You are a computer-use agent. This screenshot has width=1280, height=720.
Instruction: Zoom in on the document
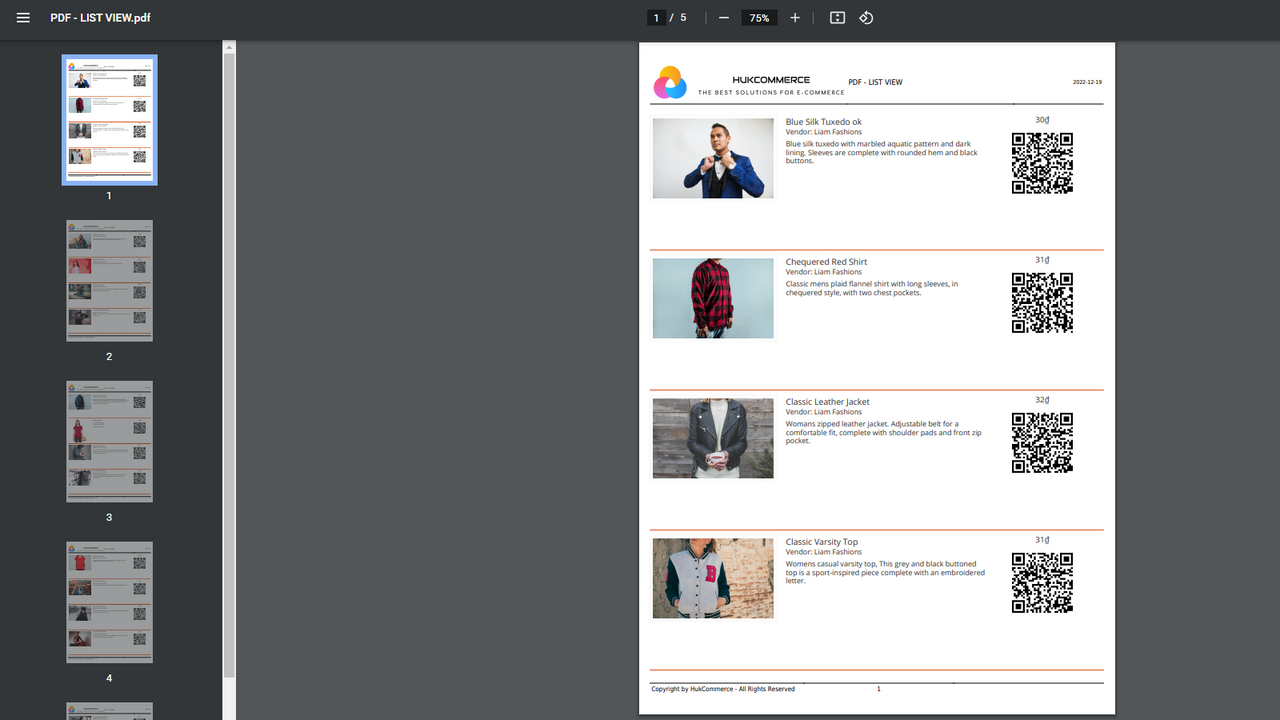[x=794, y=17]
